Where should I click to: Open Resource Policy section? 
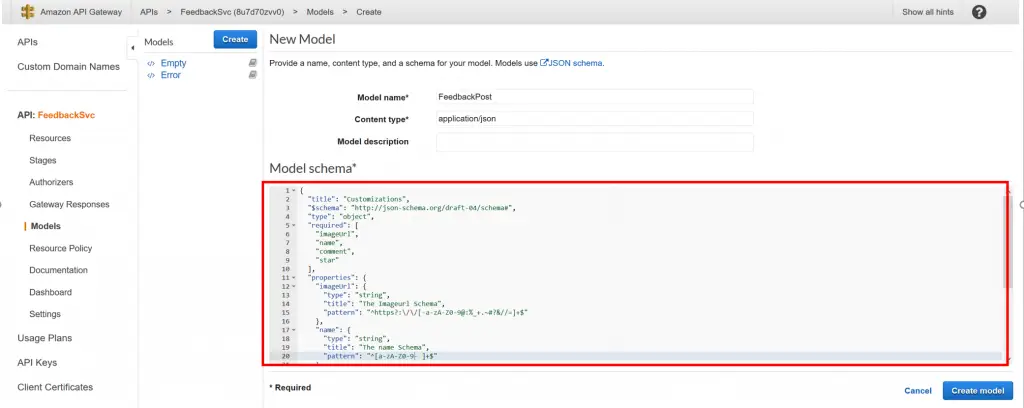tap(61, 248)
